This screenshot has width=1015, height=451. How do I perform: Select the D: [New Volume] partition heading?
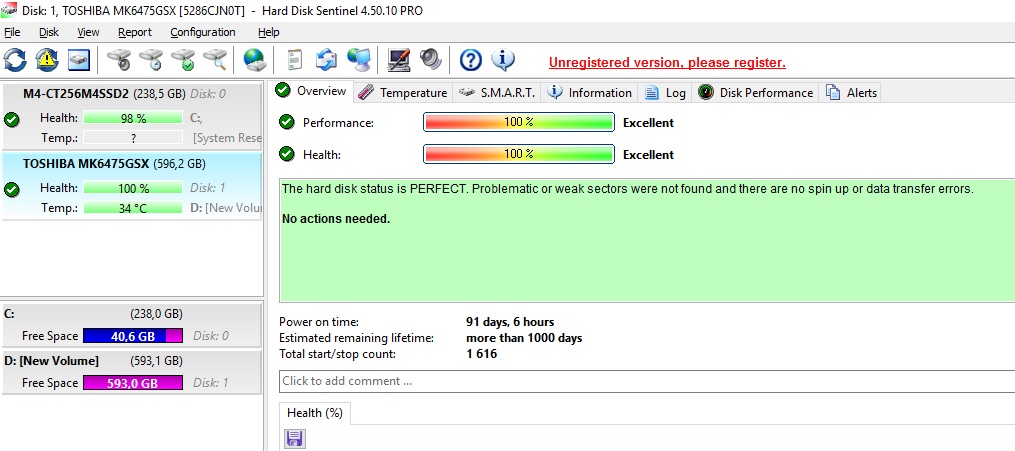52,360
